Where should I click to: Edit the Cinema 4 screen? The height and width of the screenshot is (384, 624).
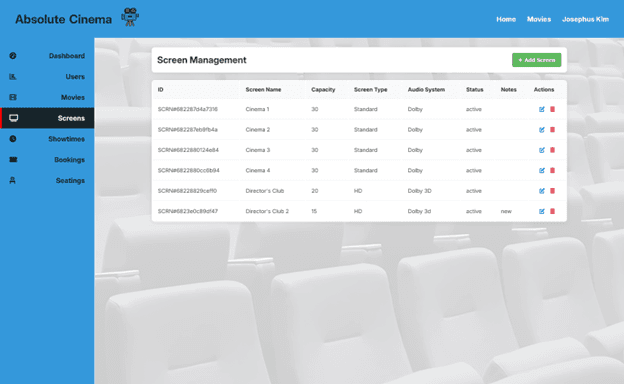click(x=542, y=170)
